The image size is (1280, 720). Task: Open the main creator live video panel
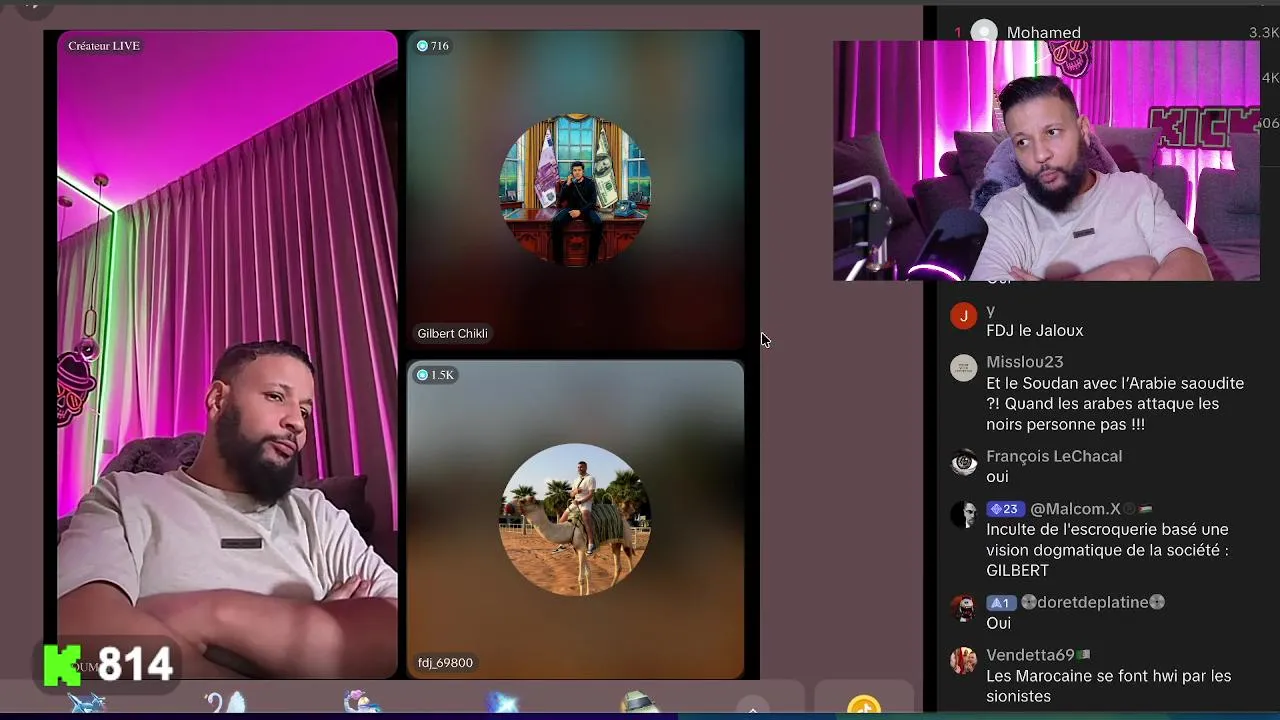[227, 355]
